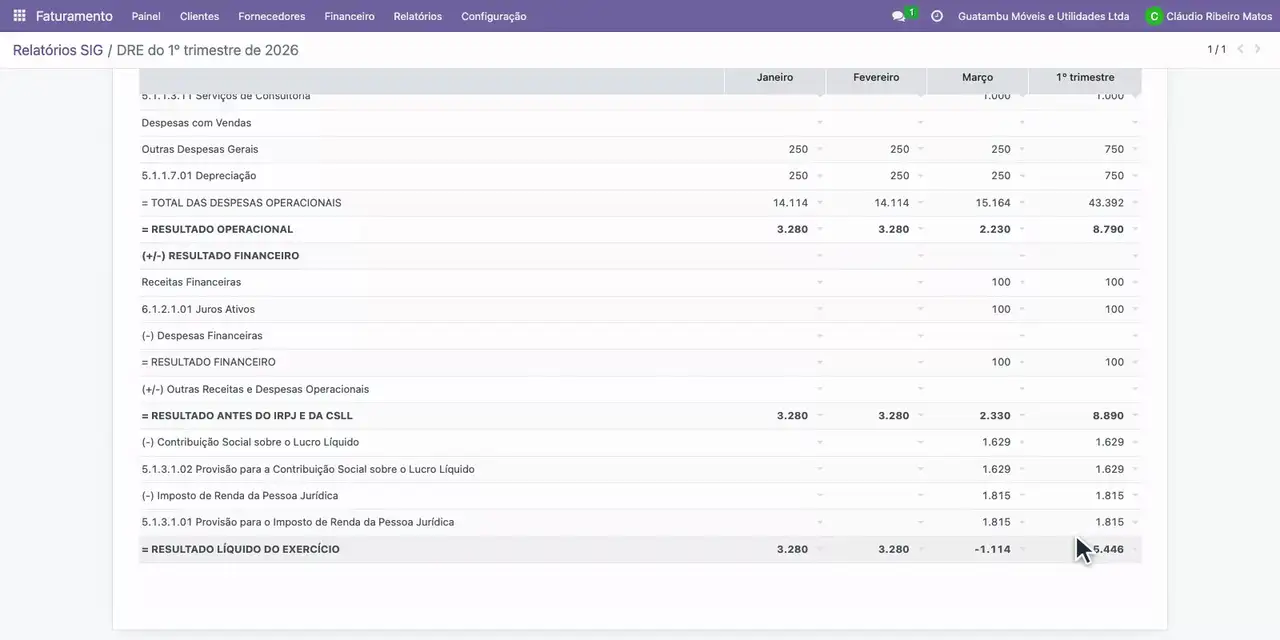Screen dimensions: 1280x640
Task: Go to next record arrow
Action: point(1258,49)
